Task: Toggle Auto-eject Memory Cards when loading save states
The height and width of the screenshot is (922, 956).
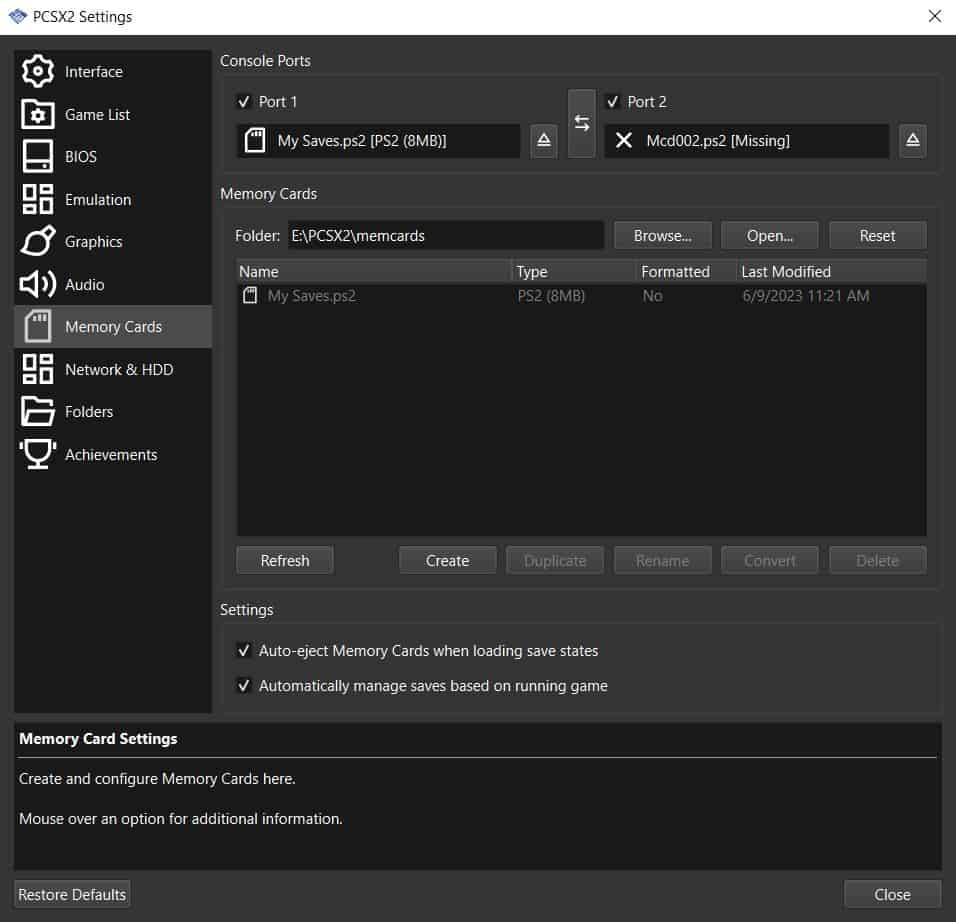Action: point(244,651)
